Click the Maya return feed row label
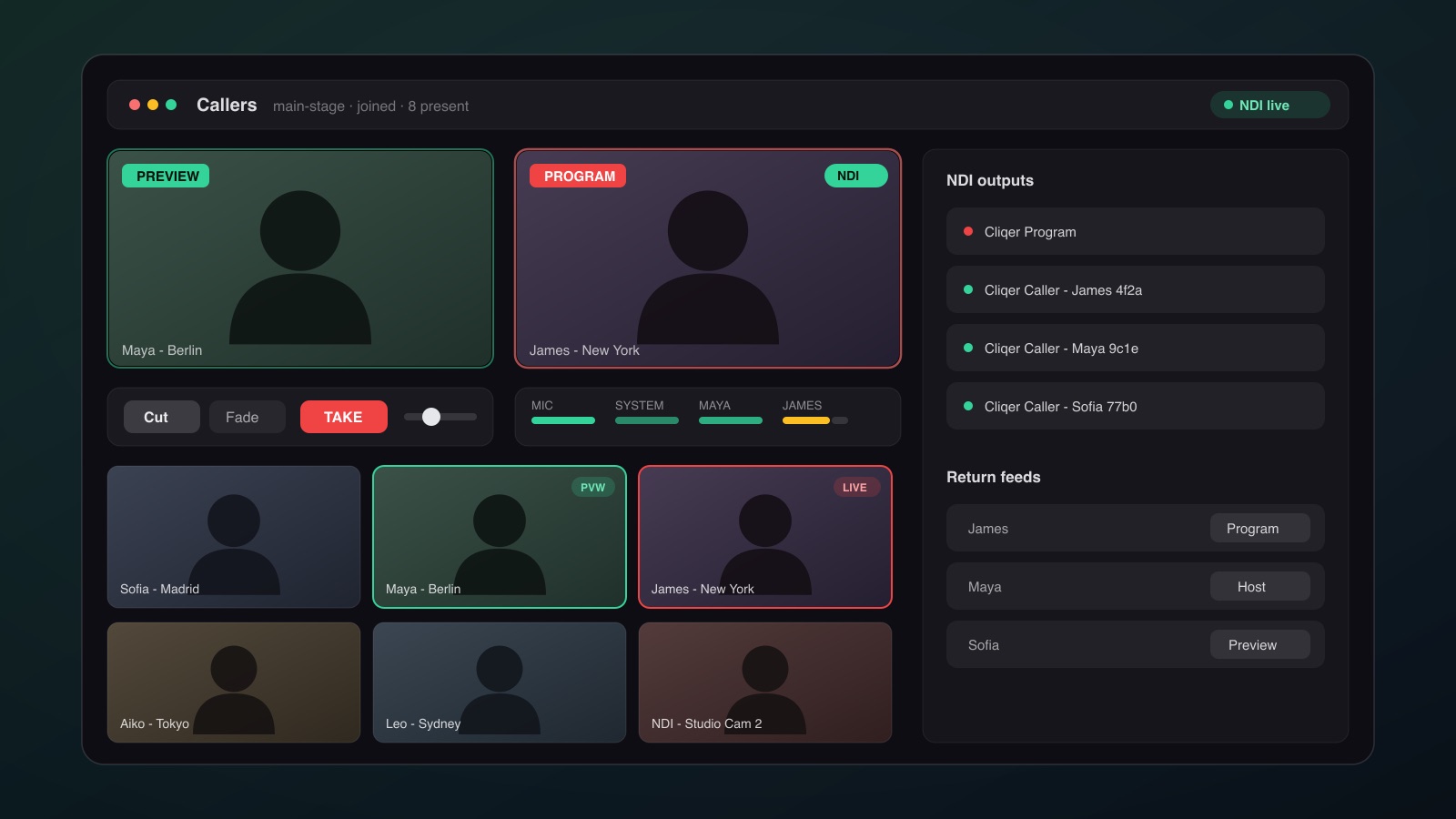This screenshot has width=1456, height=819. [985, 587]
